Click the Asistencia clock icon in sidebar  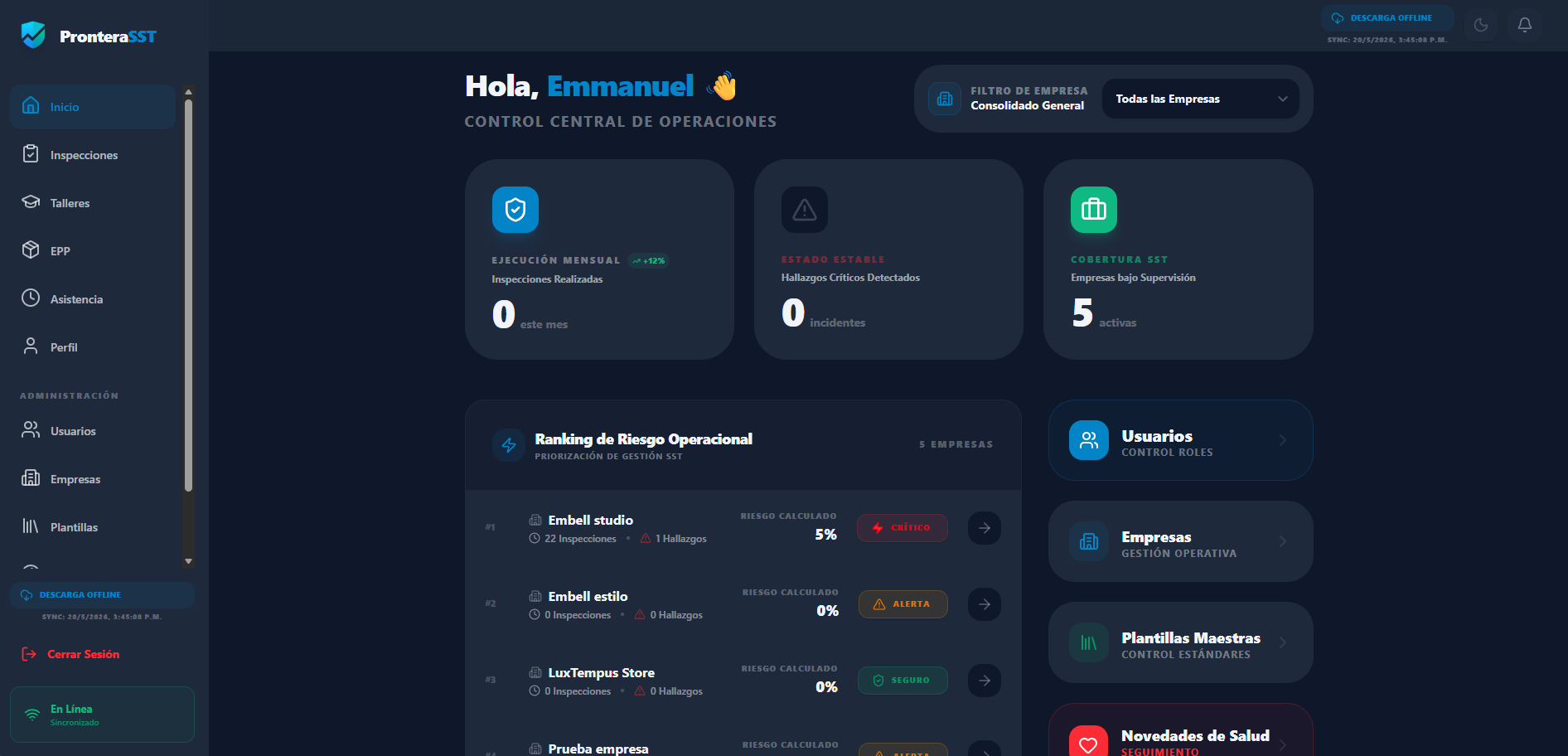click(x=31, y=298)
